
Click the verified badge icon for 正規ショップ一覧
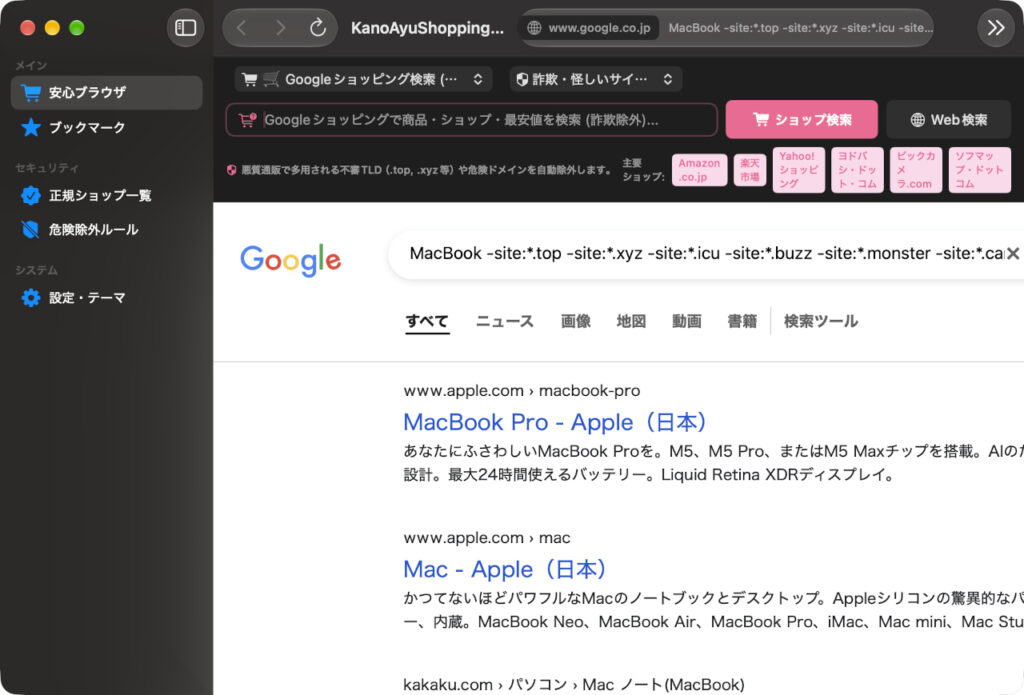point(31,195)
